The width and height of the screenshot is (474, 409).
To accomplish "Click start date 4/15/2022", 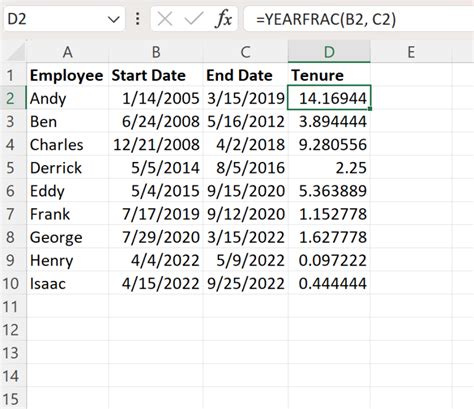I will pos(156,283).
